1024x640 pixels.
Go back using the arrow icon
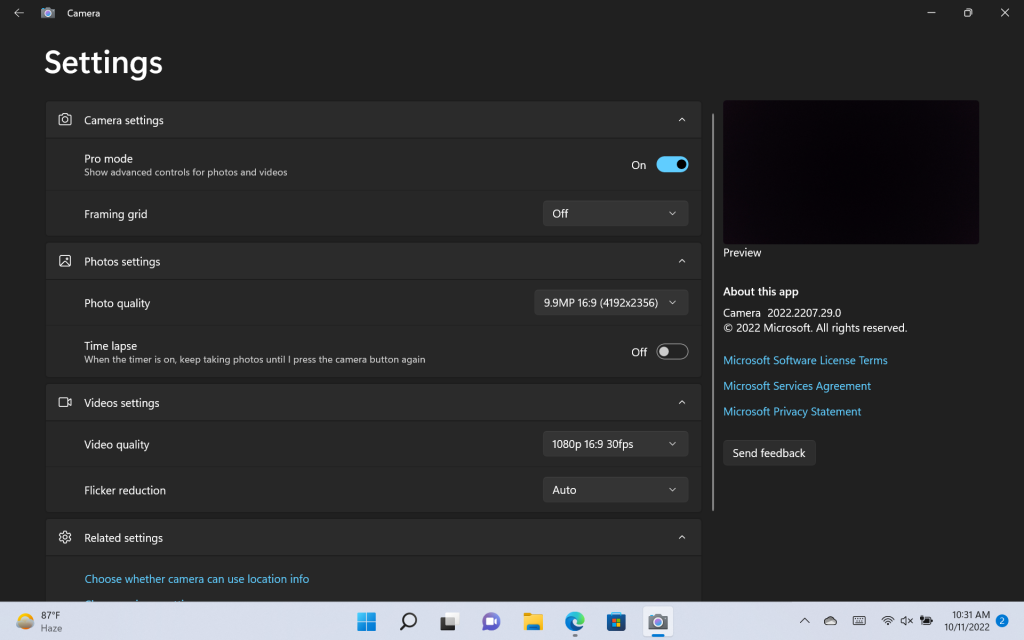19,12
